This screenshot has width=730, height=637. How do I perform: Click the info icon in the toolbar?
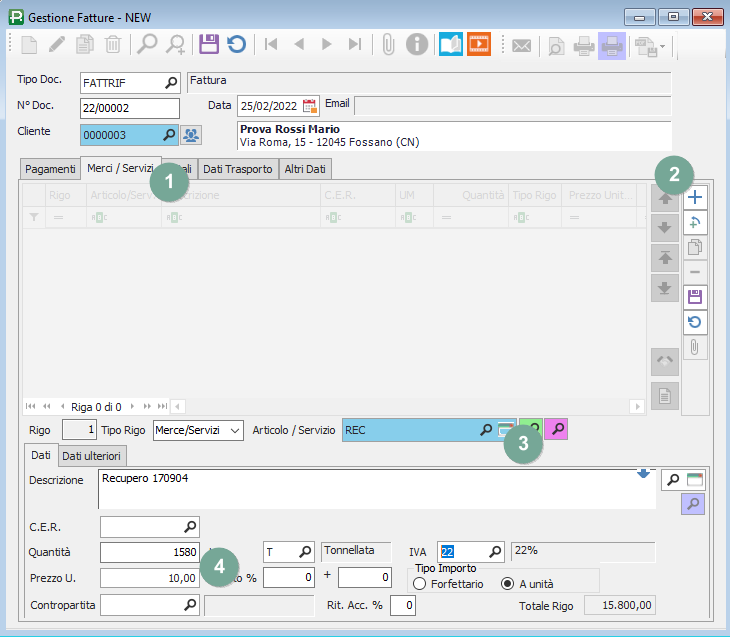tap(417, 44)
